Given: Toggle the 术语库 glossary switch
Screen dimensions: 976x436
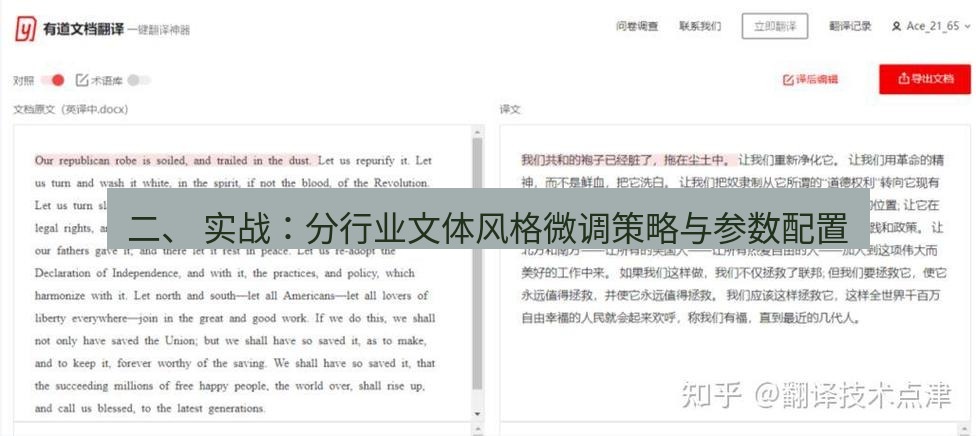Looking at the screenshot, I should click(139, 80).
